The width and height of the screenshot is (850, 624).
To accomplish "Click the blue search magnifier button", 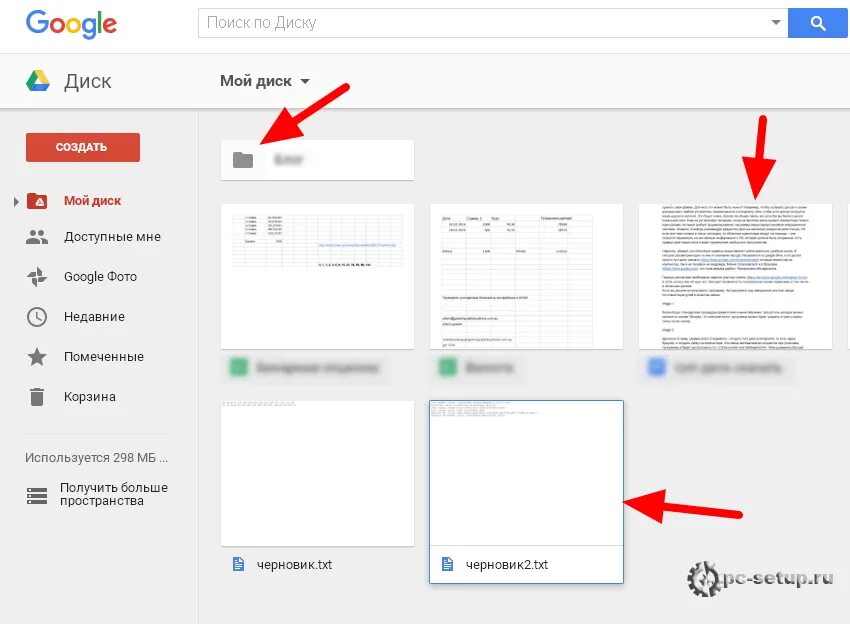I will (817, 23).
